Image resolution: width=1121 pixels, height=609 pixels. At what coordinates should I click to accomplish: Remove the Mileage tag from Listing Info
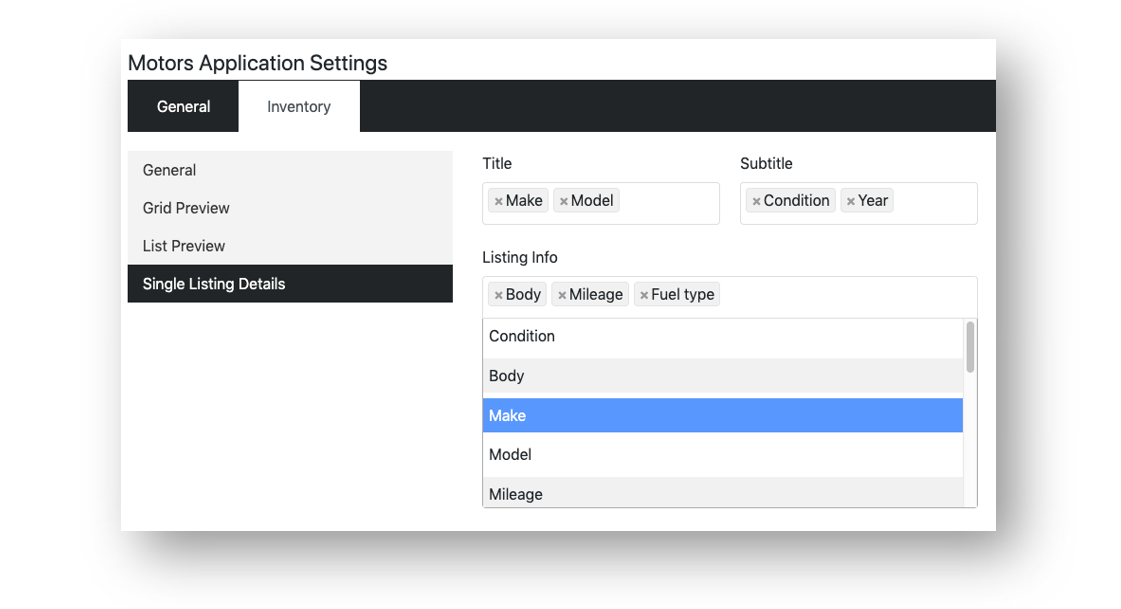click(x=562, y=295)
